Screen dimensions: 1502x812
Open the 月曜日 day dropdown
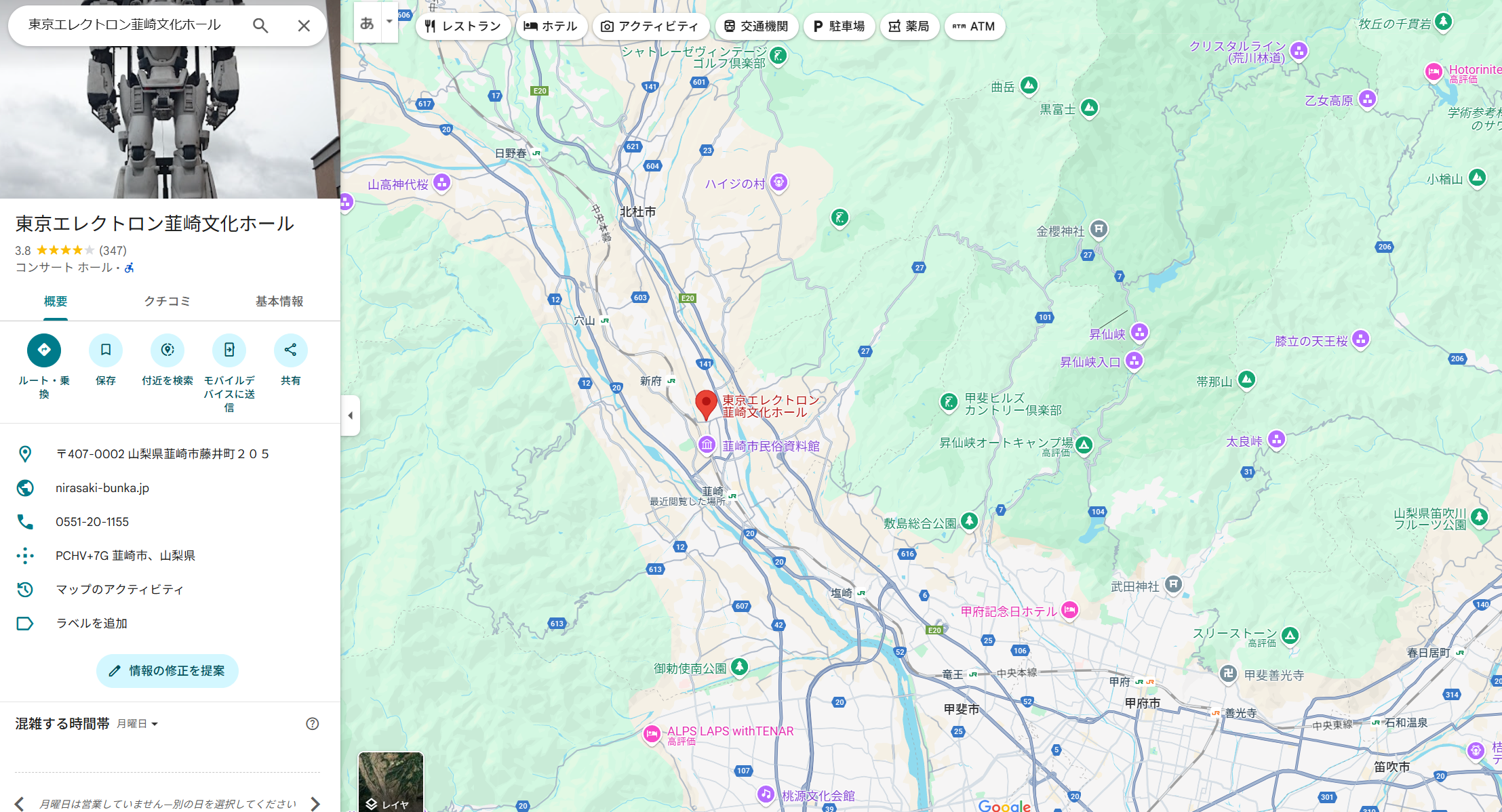coord(138,724)
